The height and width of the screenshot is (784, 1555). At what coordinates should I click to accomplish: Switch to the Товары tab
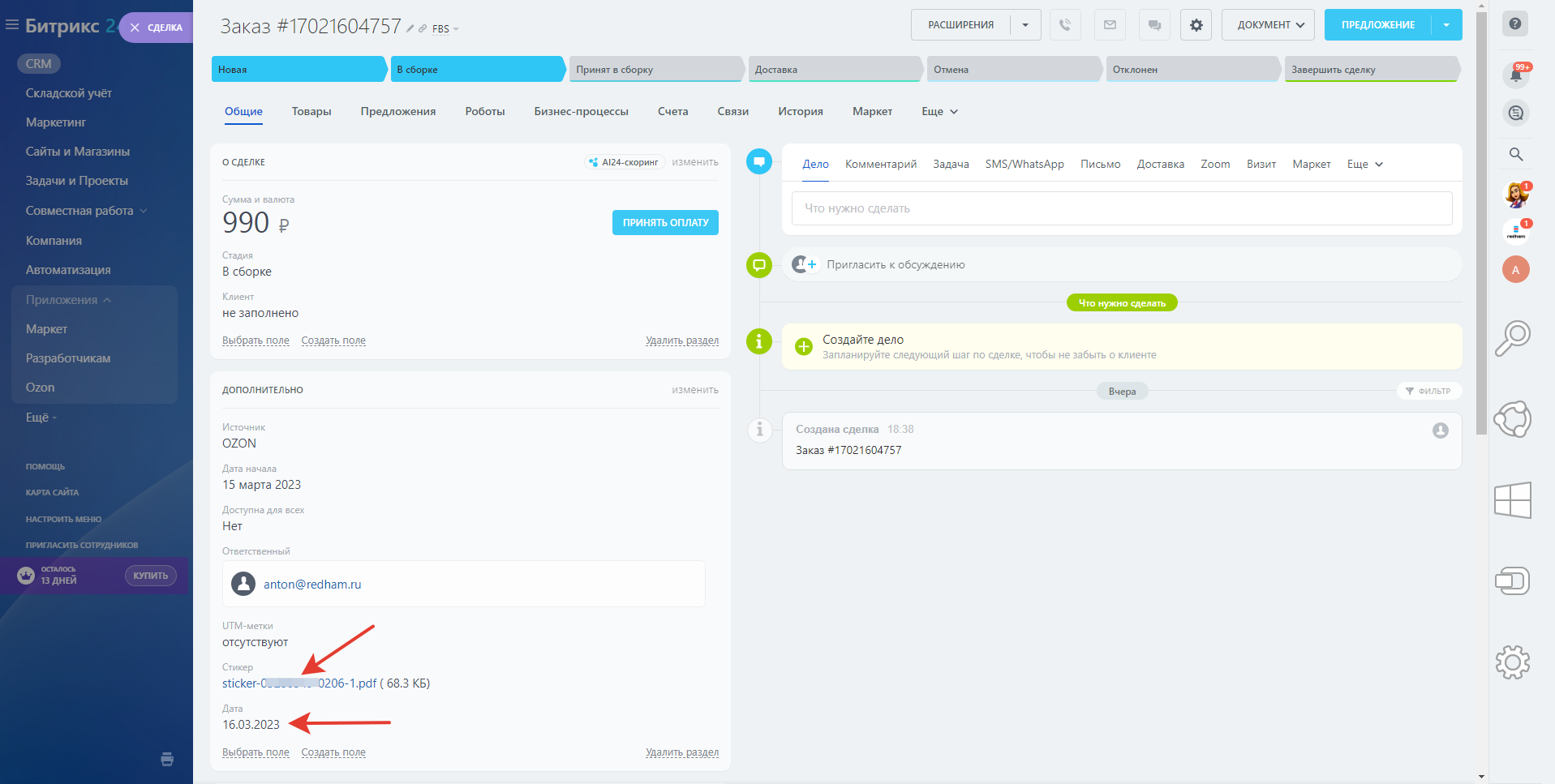click(x=311, y=112)
